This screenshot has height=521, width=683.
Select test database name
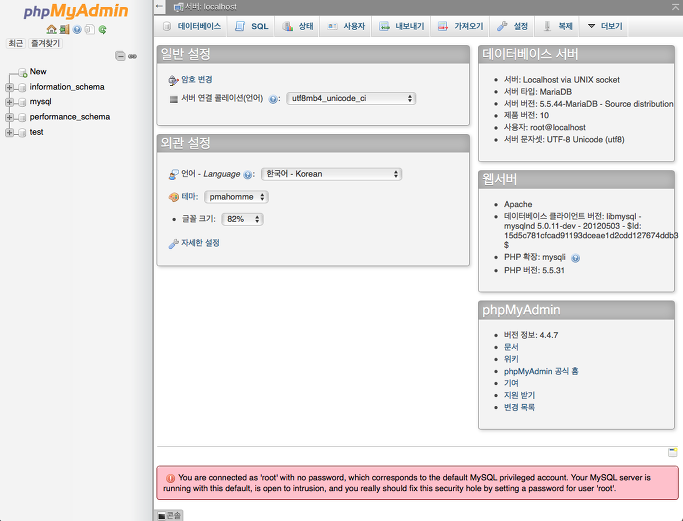click(x=37, y=132)
